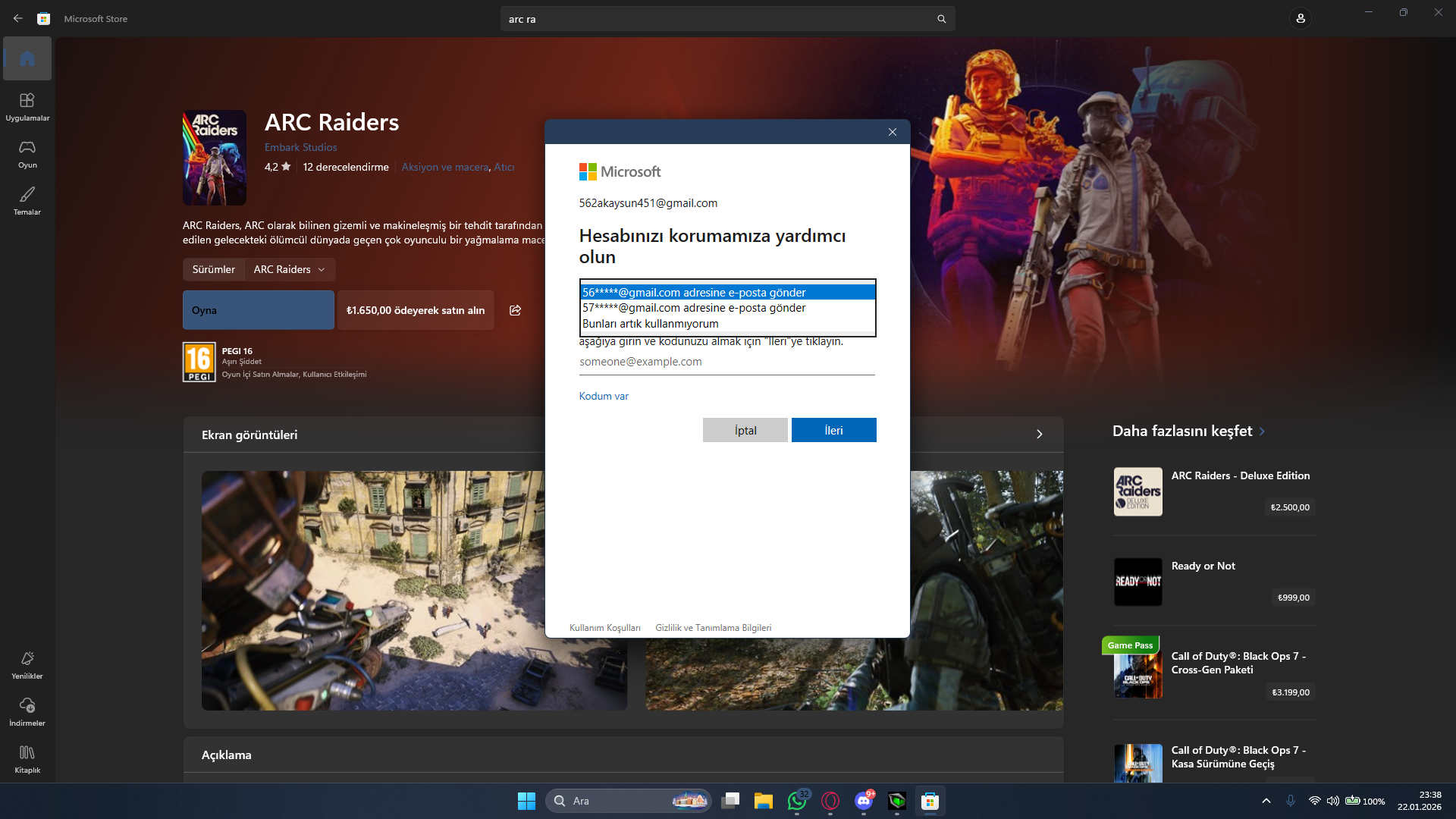The image size is (1456, 819).
Task: Open ARC Raiders - Deluxe Edition listing
Action: click(1214, 491)
